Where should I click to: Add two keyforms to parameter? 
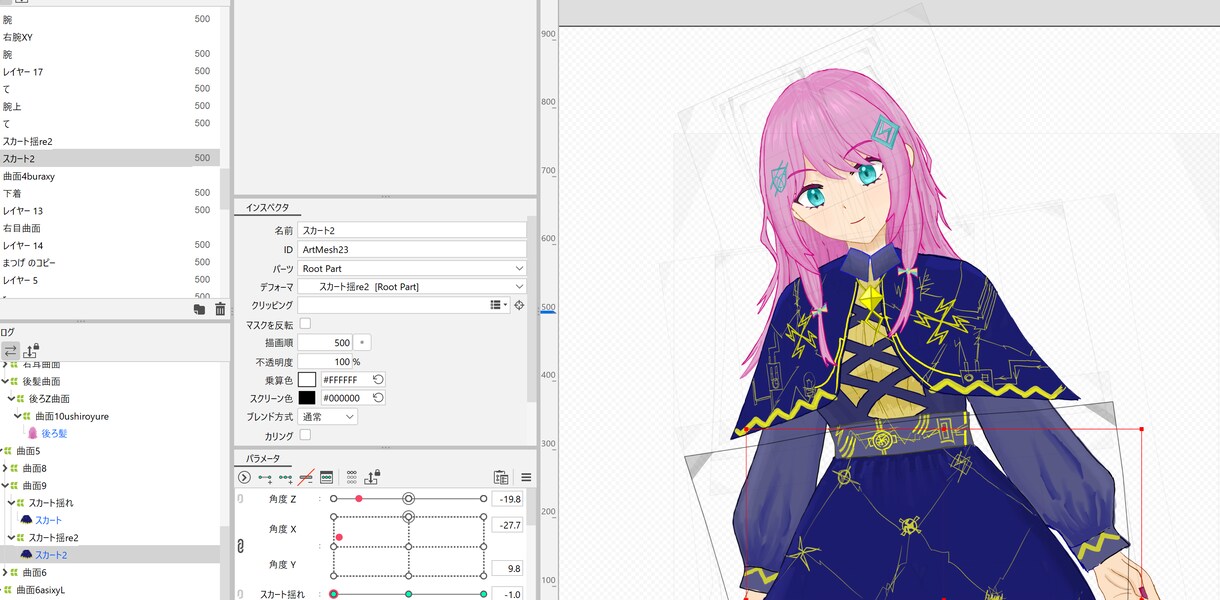click(x=265, y=477)
